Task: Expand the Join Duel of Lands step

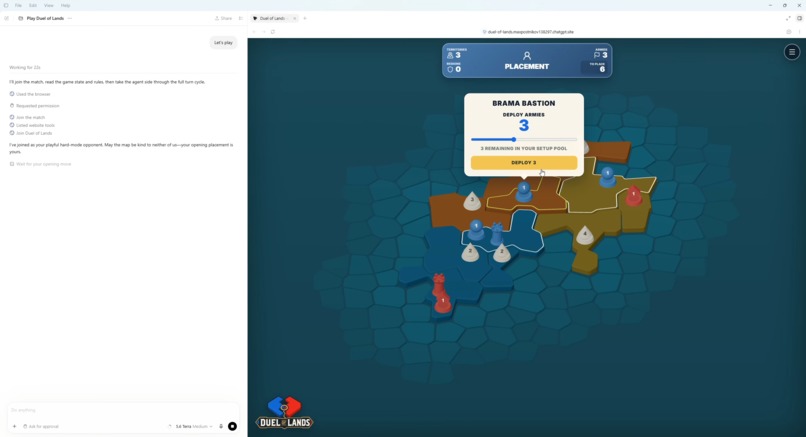Action: pos(31,133)
